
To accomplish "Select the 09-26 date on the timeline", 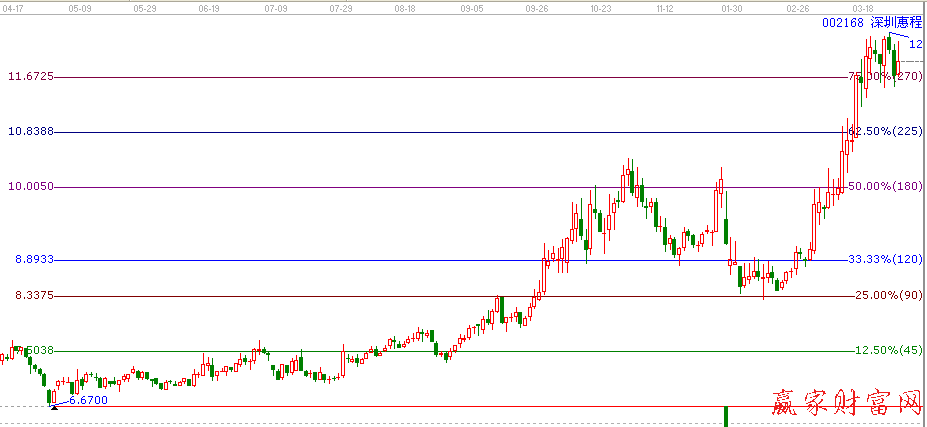I will [537, 7].
